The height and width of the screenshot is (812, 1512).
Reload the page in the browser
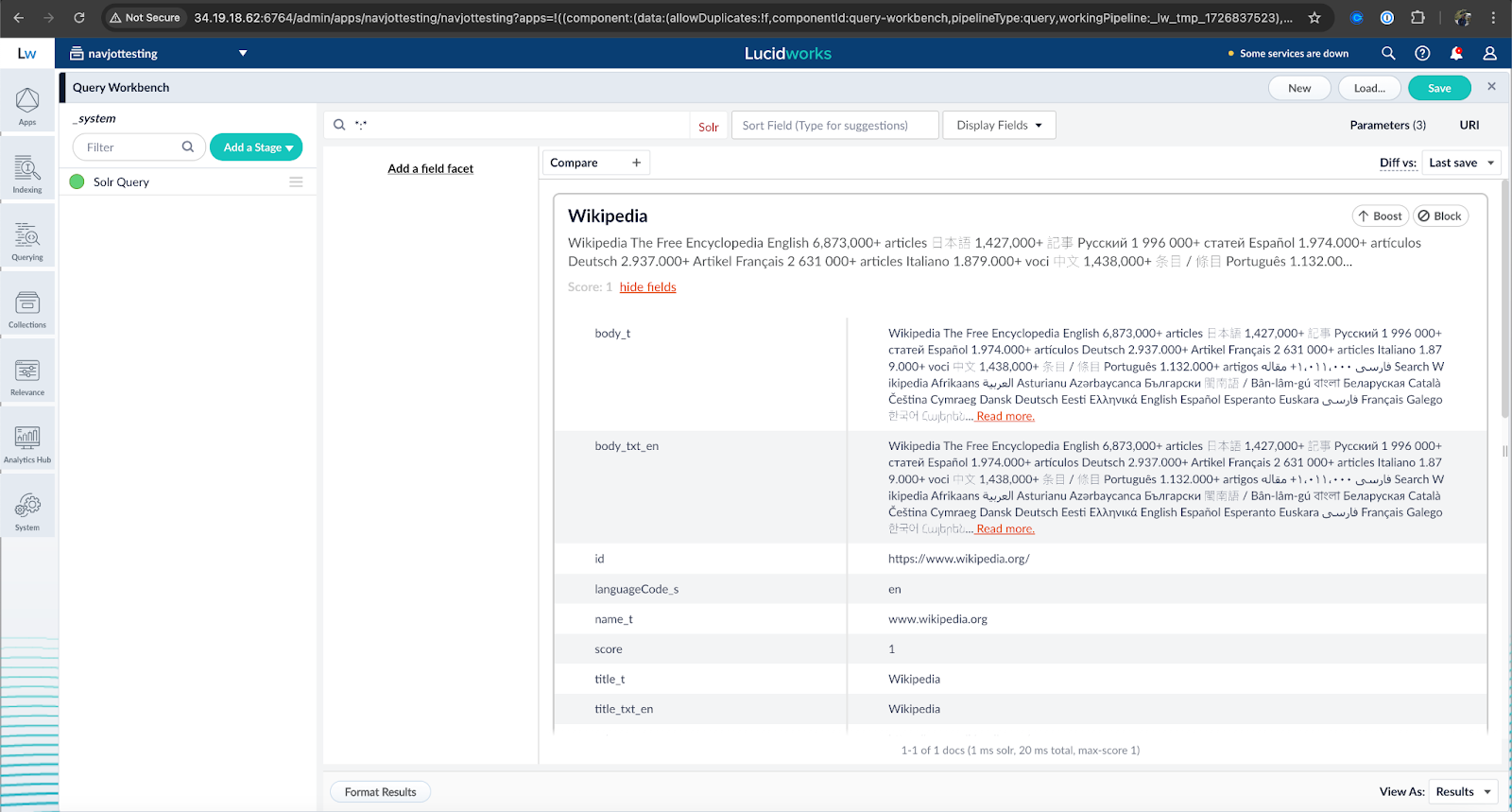coord(79,17)
